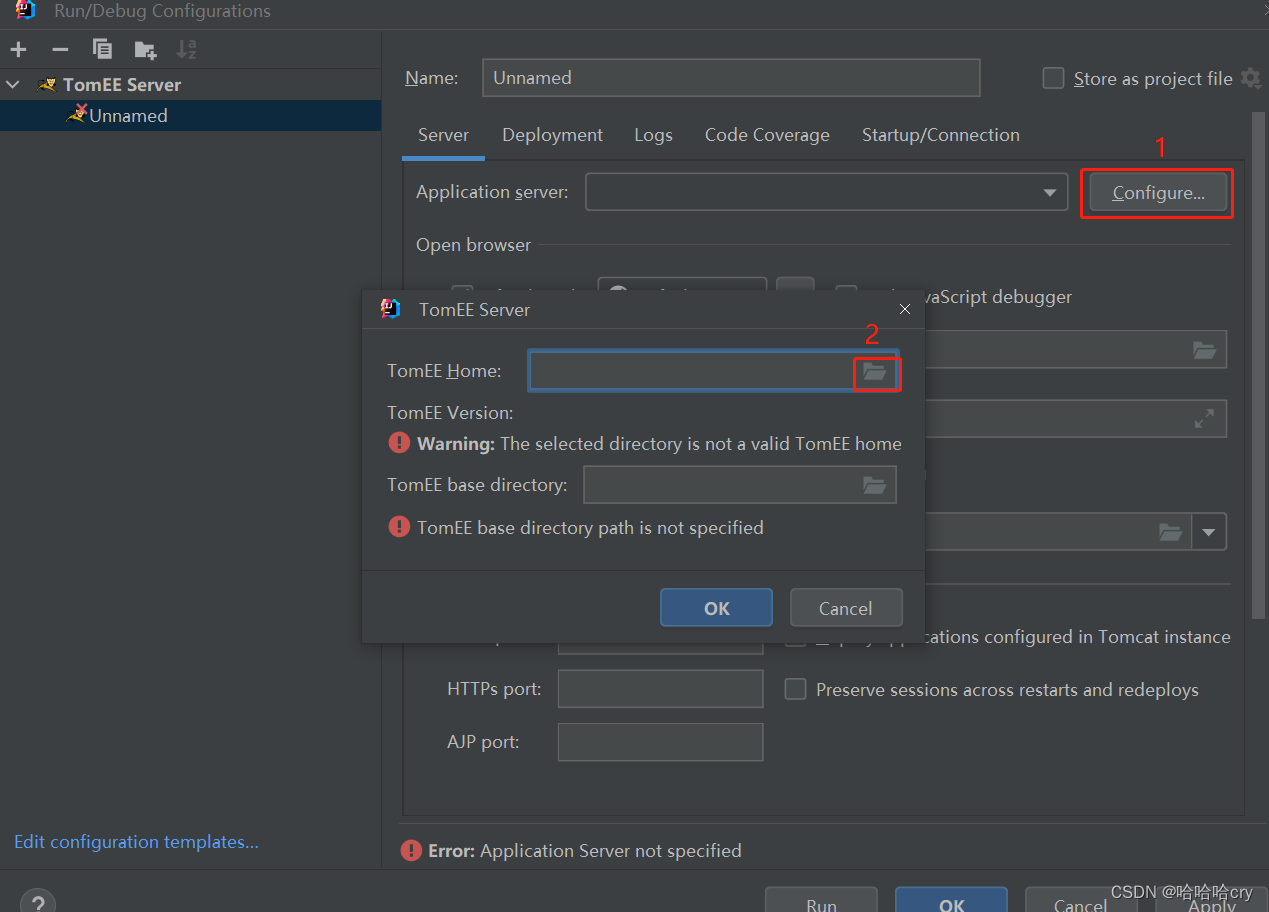This screenshot has width=1269, height=912.
Task: Open Edit configuration templates link
Action: [136, 842]
